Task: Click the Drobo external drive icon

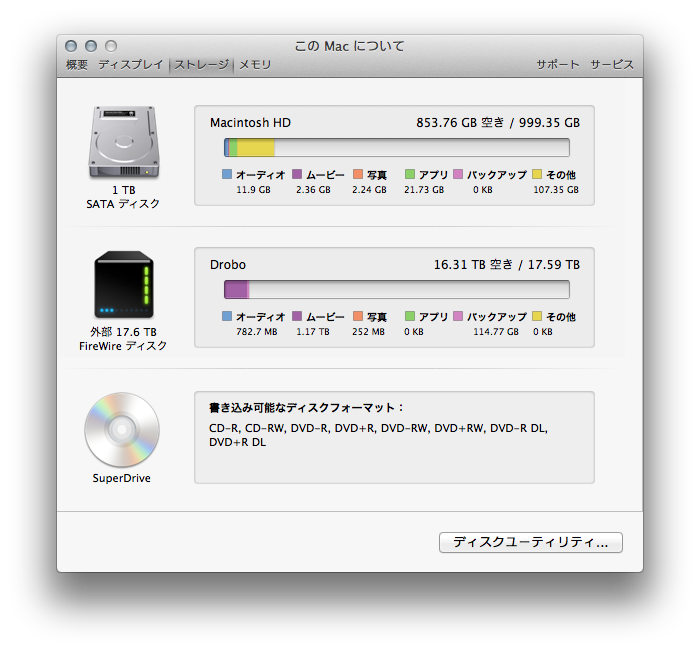Action: pos(124,284)
